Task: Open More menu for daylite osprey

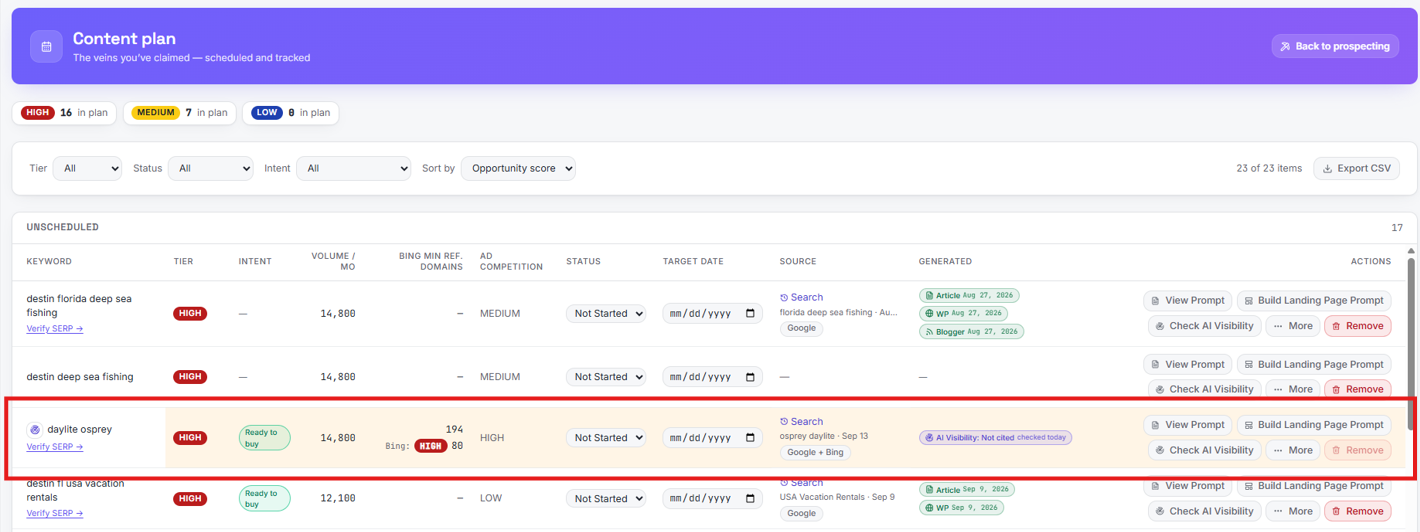Action: [x=1293, y=450]
